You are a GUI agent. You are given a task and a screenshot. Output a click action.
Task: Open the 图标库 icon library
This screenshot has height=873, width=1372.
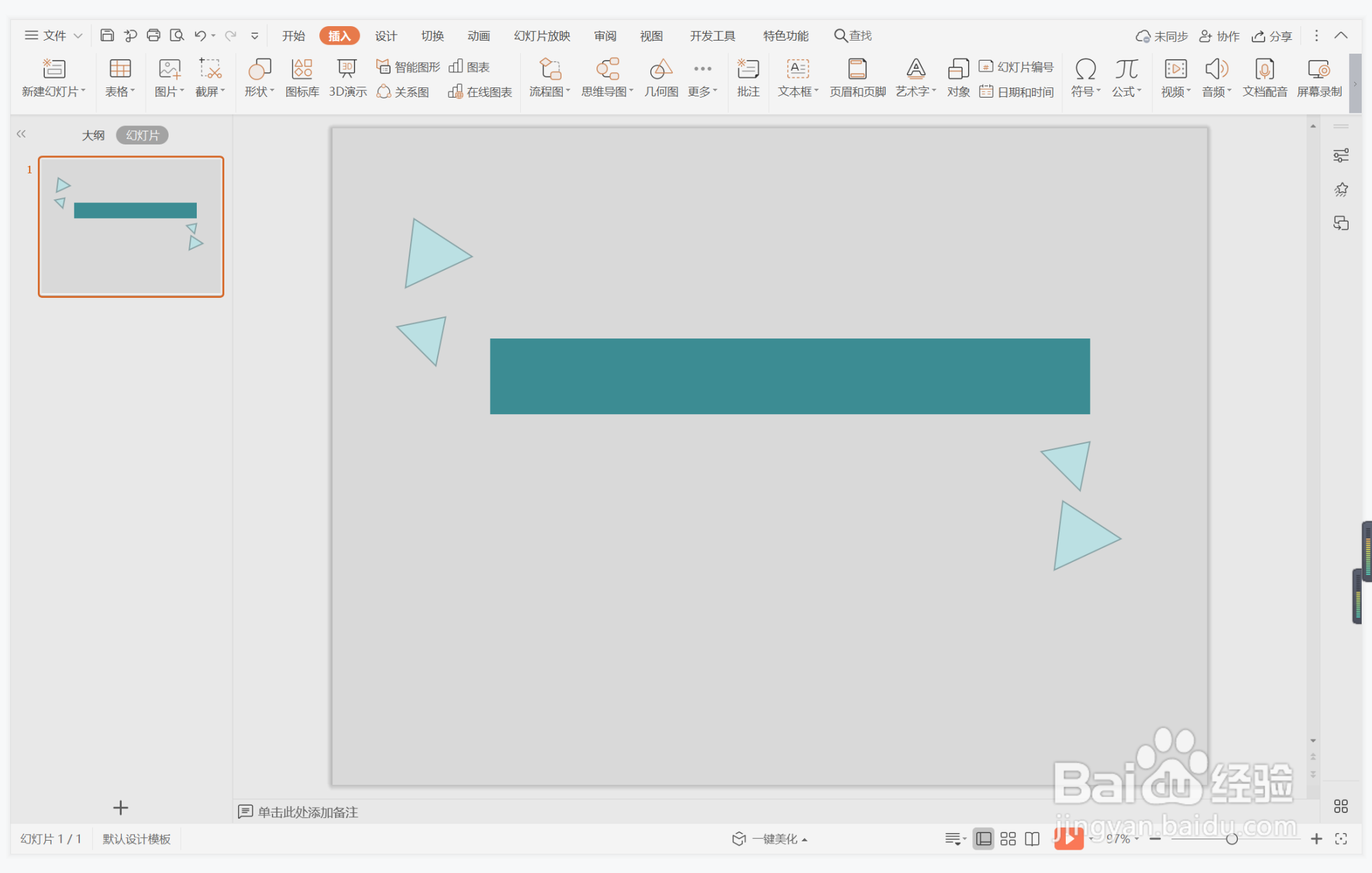tap(302, 77)
